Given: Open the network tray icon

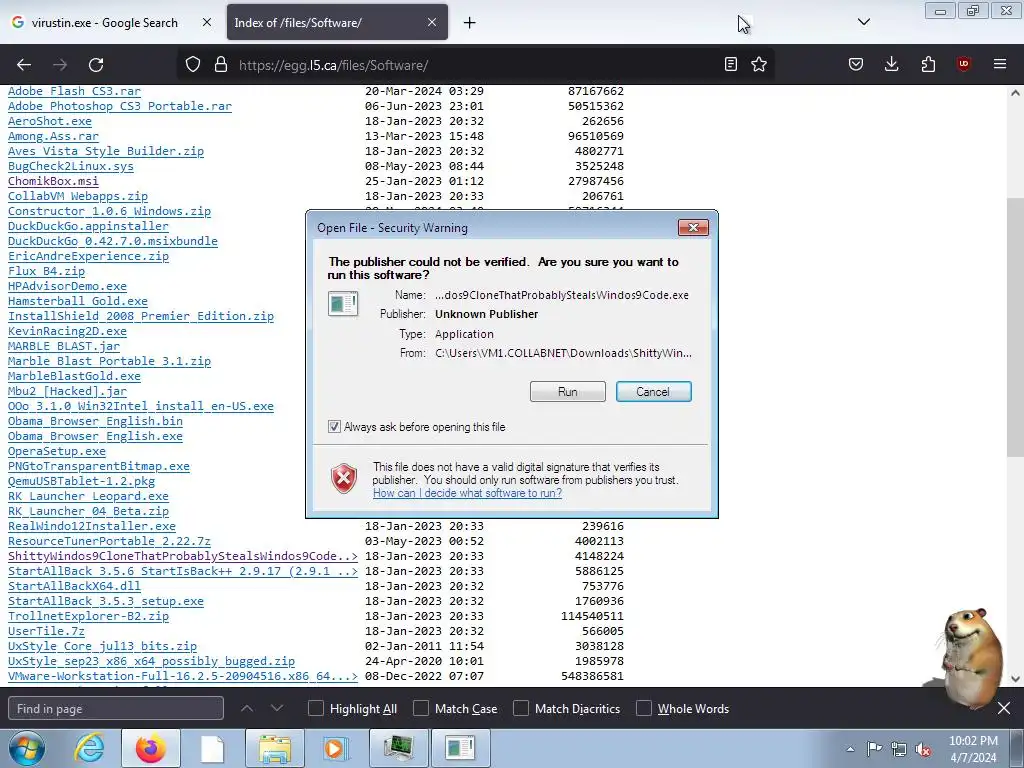Looking at the screenshot, I should (899, 749).
